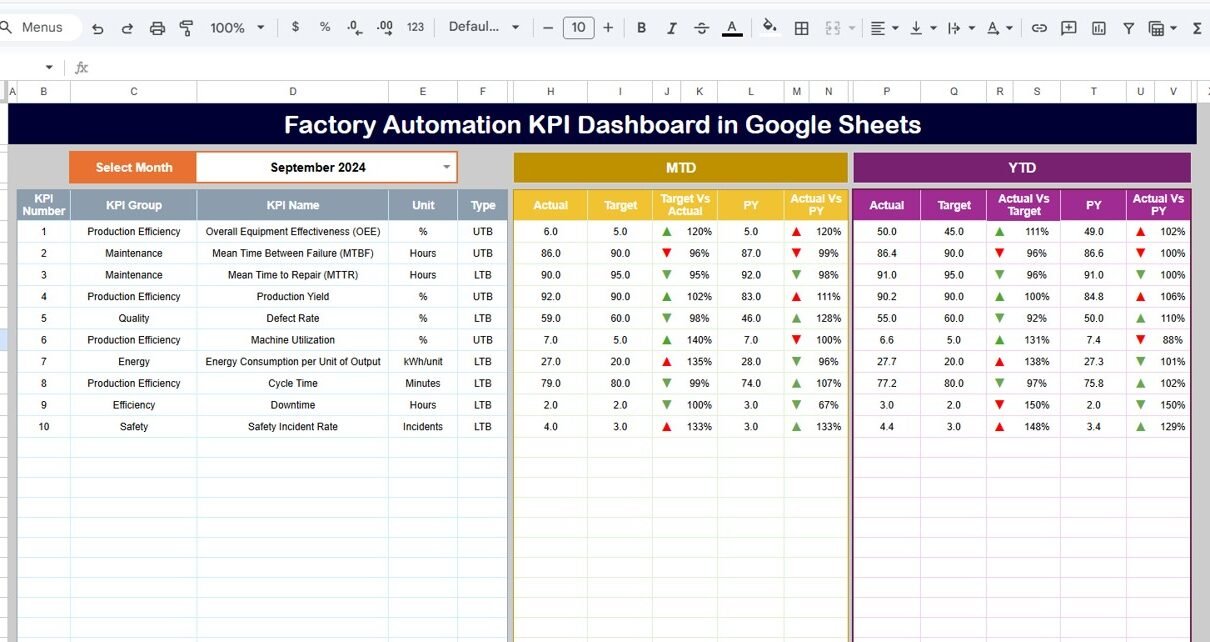Open the fill color paint bucket
This screenshot has height=642, width=1210.
tap(769, 28)
